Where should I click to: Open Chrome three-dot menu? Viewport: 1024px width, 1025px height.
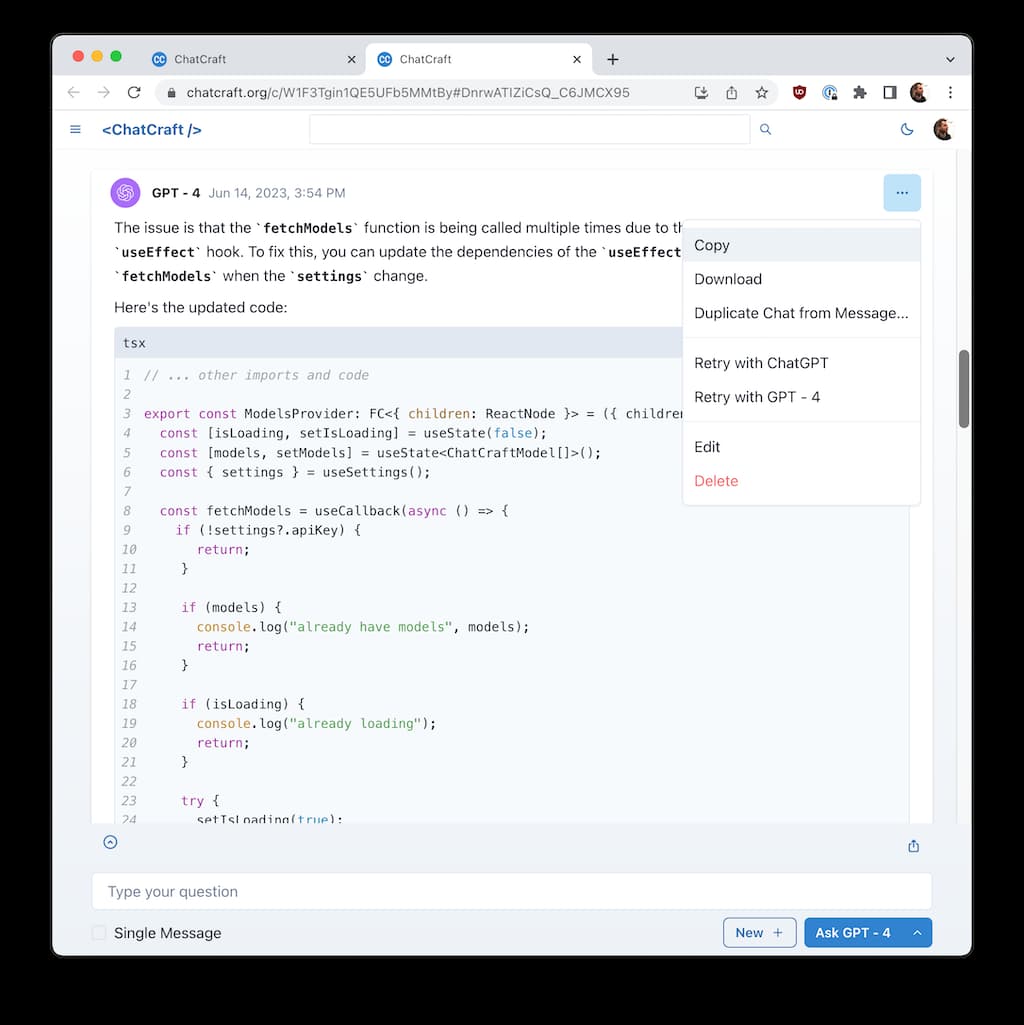(x=950, y=93)
